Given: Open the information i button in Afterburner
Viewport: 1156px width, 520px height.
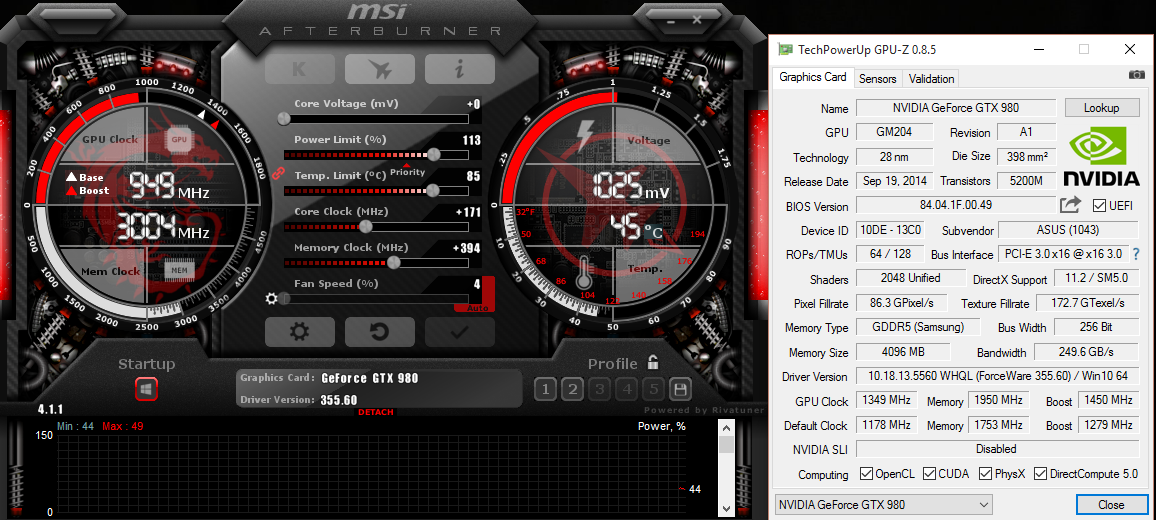Looking at the screenshot, I should [x=459, y=69].
